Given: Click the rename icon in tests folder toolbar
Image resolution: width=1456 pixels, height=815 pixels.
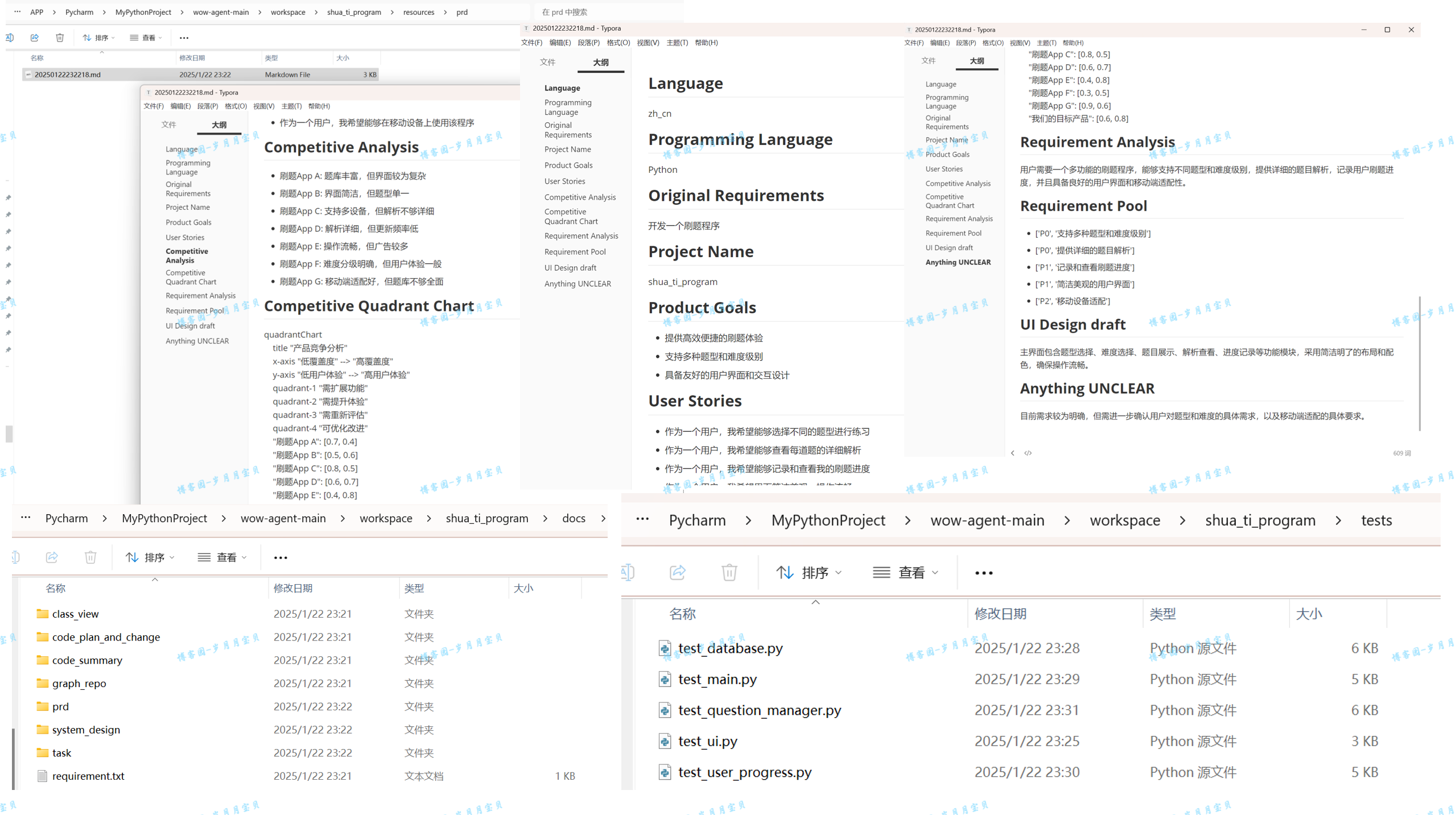Looking at the screenshot, I should pyautogui.click(x=628, y=572).
